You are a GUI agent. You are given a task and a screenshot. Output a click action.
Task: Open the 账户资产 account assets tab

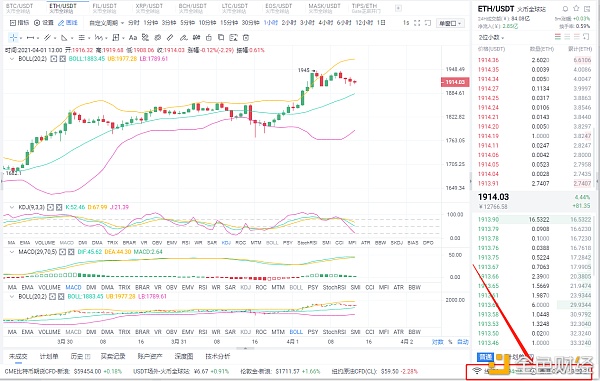(150, 356)
